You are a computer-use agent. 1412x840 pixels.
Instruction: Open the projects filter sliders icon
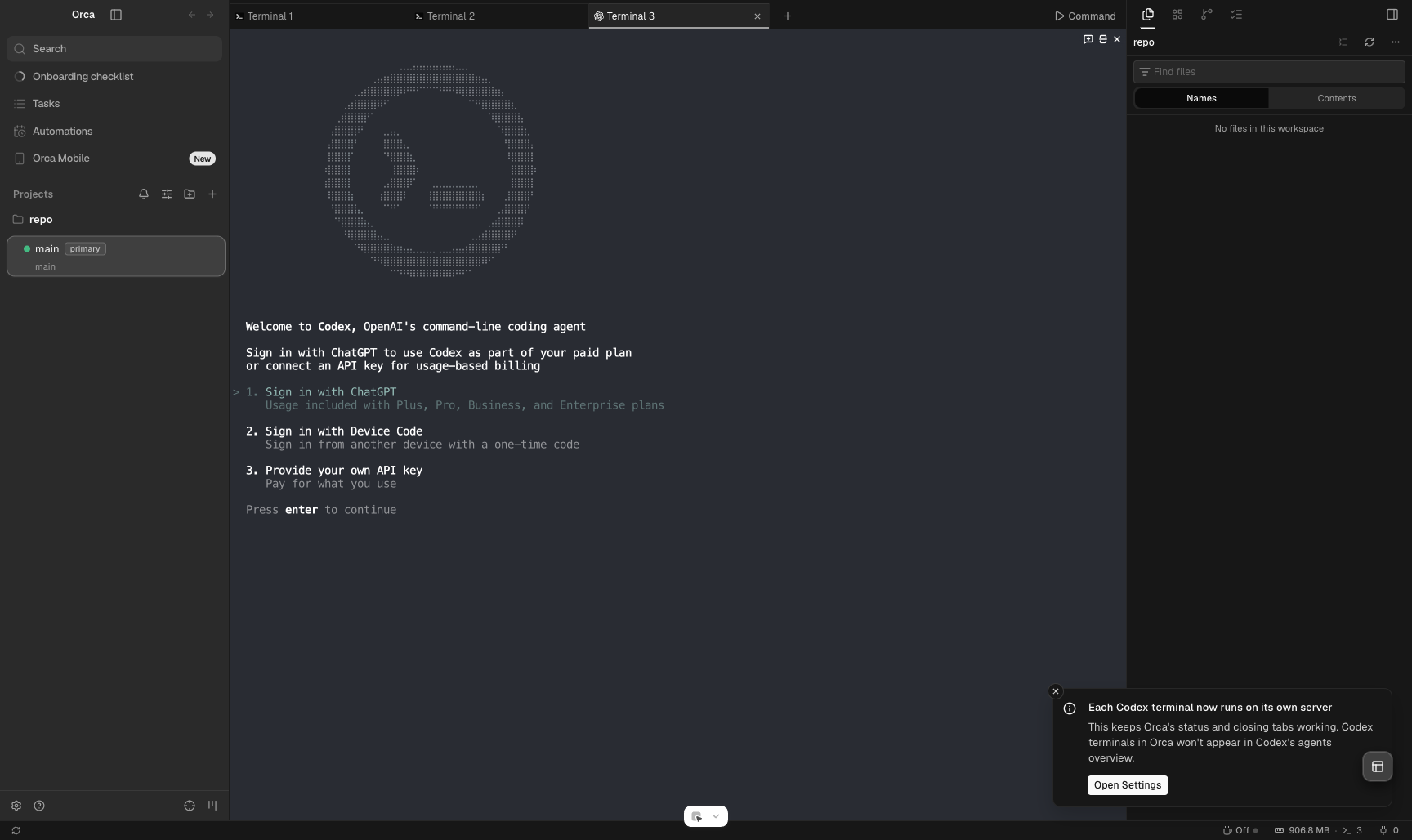coord(167,194)
